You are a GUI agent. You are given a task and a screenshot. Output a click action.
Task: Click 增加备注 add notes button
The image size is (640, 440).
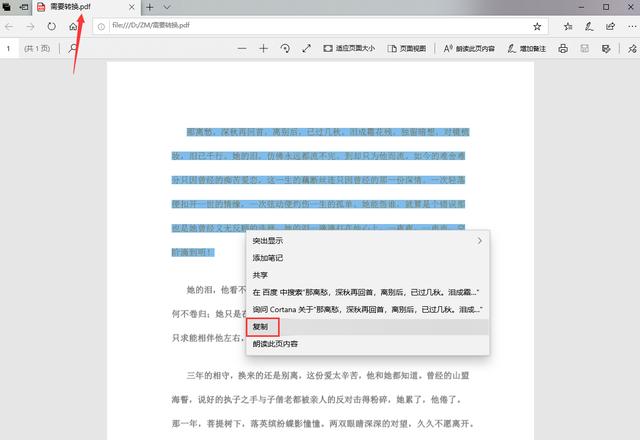click(x=527, y=49)
